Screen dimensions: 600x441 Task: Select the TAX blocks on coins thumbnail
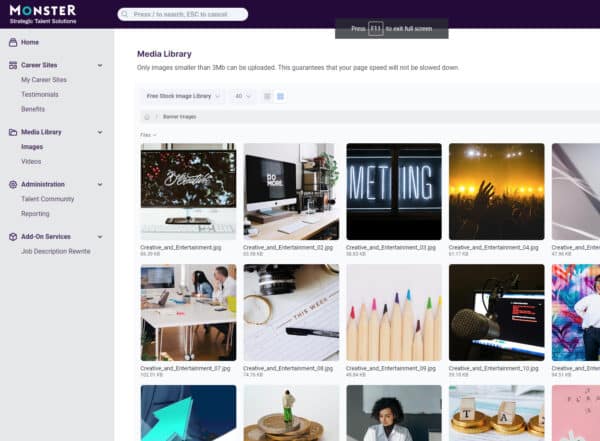tap(497, 413)
